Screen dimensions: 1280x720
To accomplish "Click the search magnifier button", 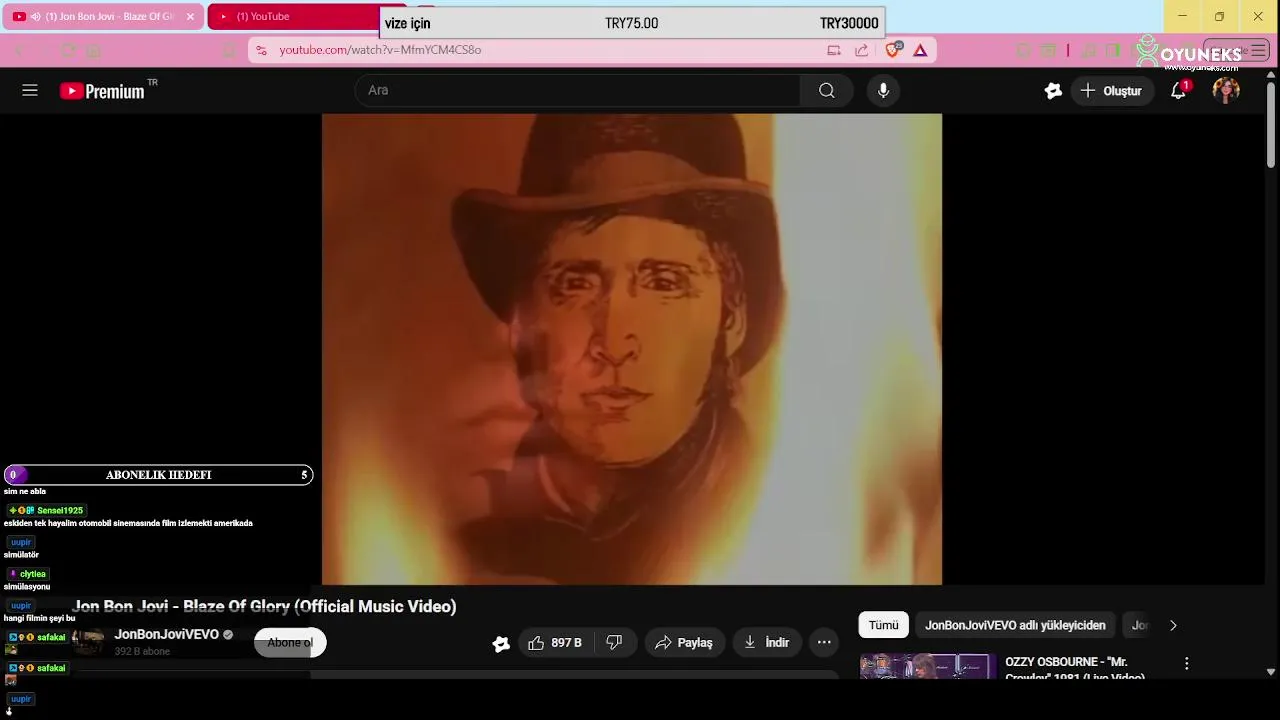I will [826, 90].
